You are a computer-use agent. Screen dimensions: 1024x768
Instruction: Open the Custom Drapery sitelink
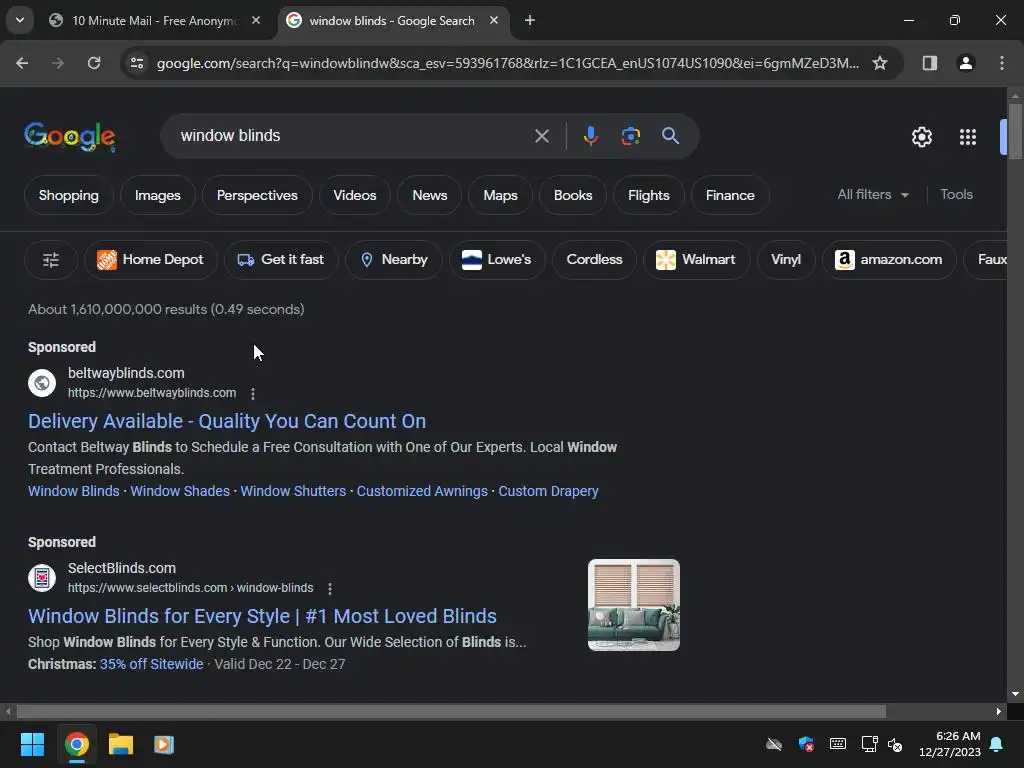(x=549, y=491)
